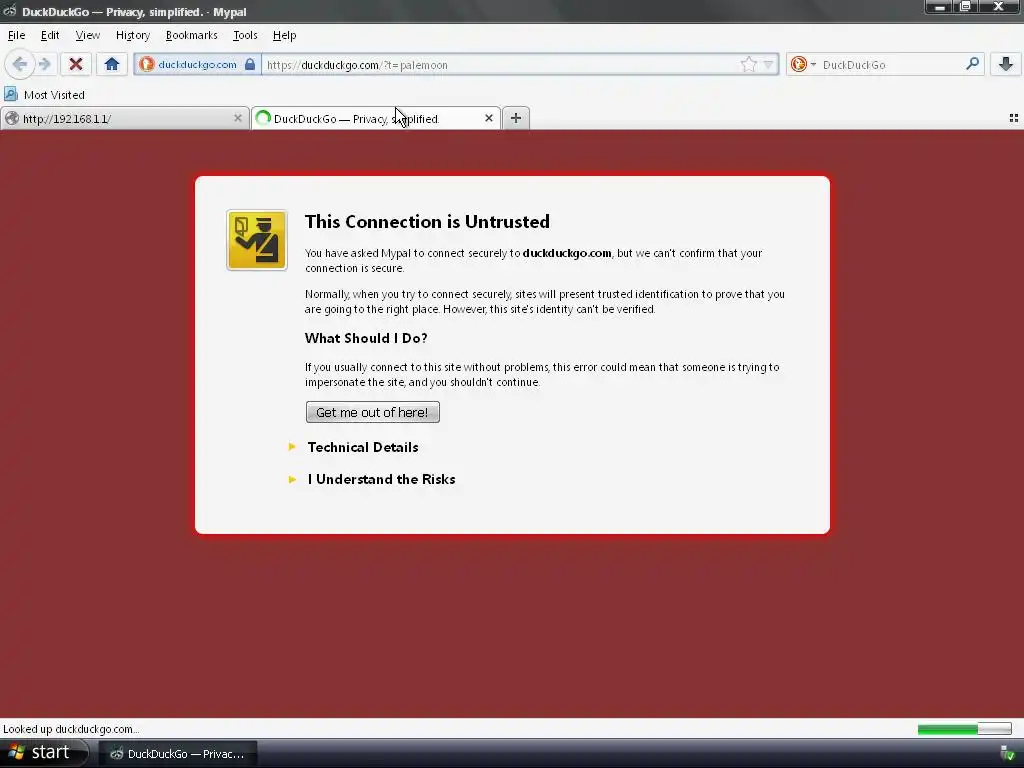Open the Downloads arrow button
Screen dimensions: 1024x768
point(1006,64)
